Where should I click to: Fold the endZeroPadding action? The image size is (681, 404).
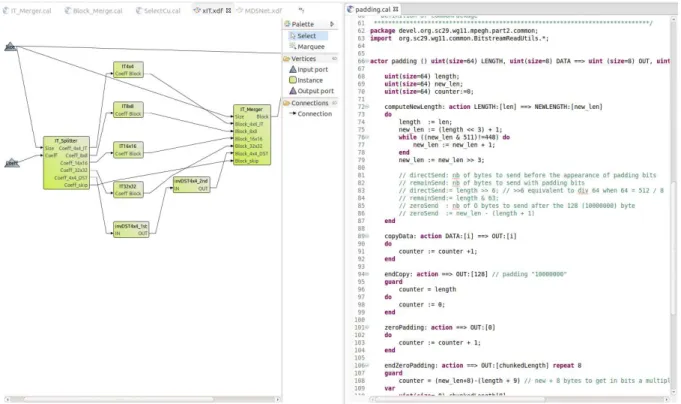coord(367,366)
